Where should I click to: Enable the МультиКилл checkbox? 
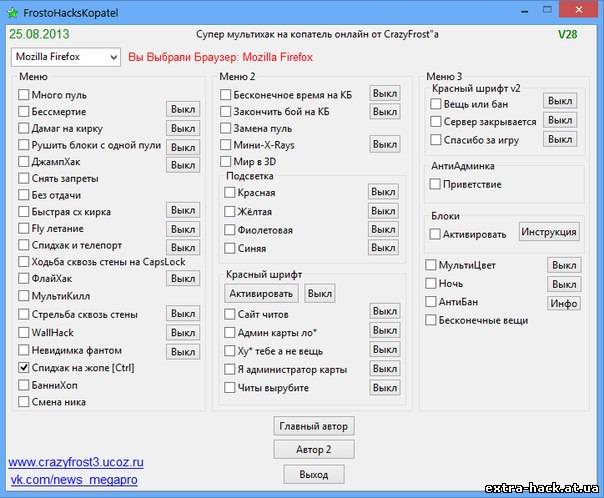(24, 295)
